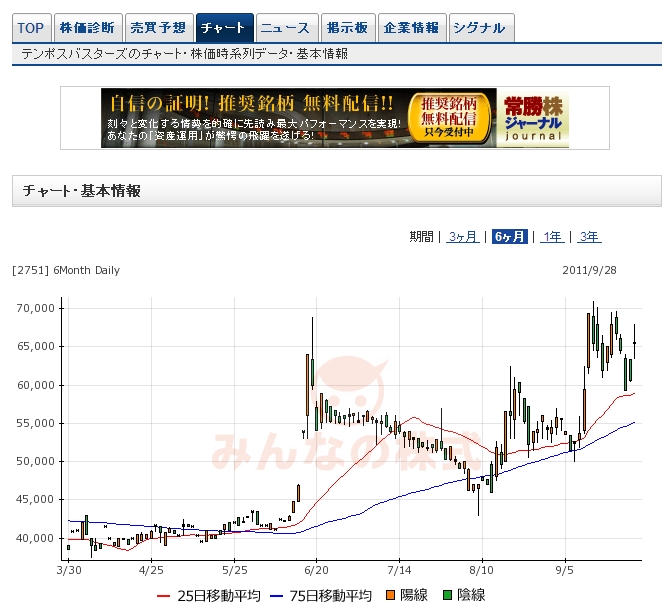Open the 売買予想 tab
The width and height of the screenshot is (668, 614).
click(159, 27)
